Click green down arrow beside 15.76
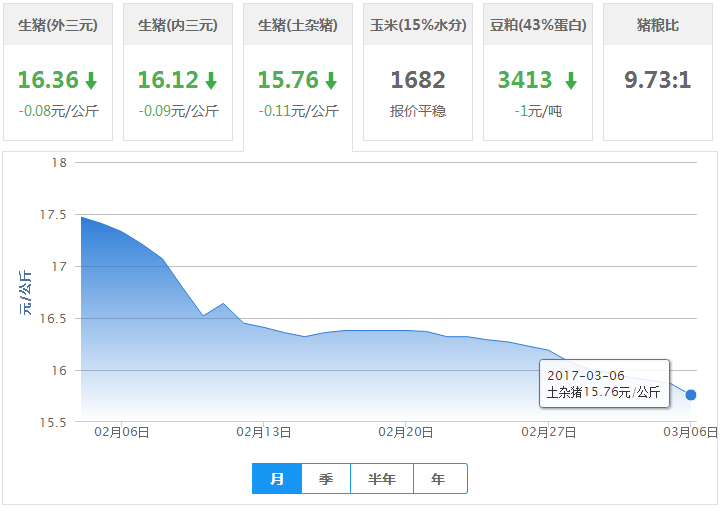Image resolution: width=722 pixels, height=511 pixels. pos(331,81)
